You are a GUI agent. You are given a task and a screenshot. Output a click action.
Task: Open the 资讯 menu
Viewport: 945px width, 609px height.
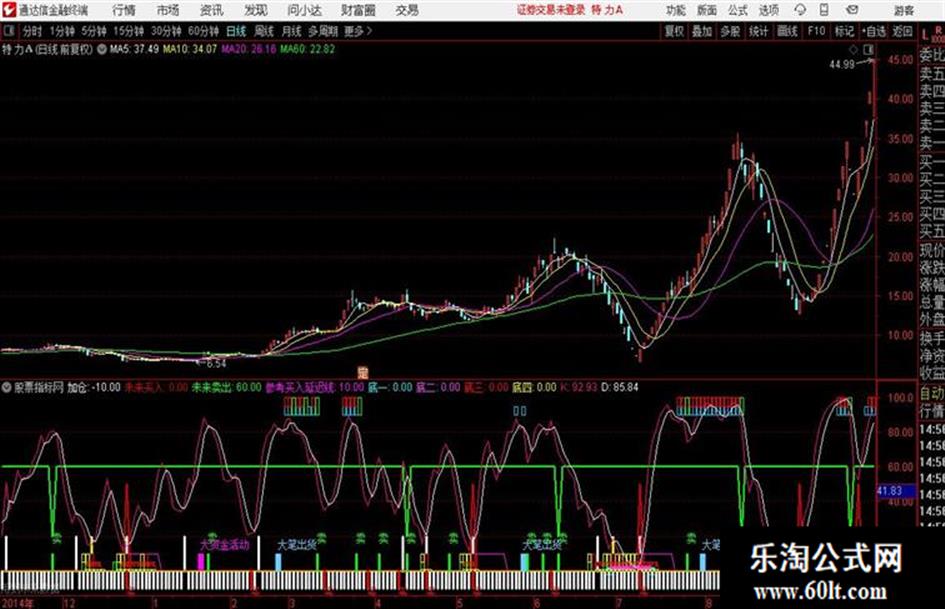[212, 10]
